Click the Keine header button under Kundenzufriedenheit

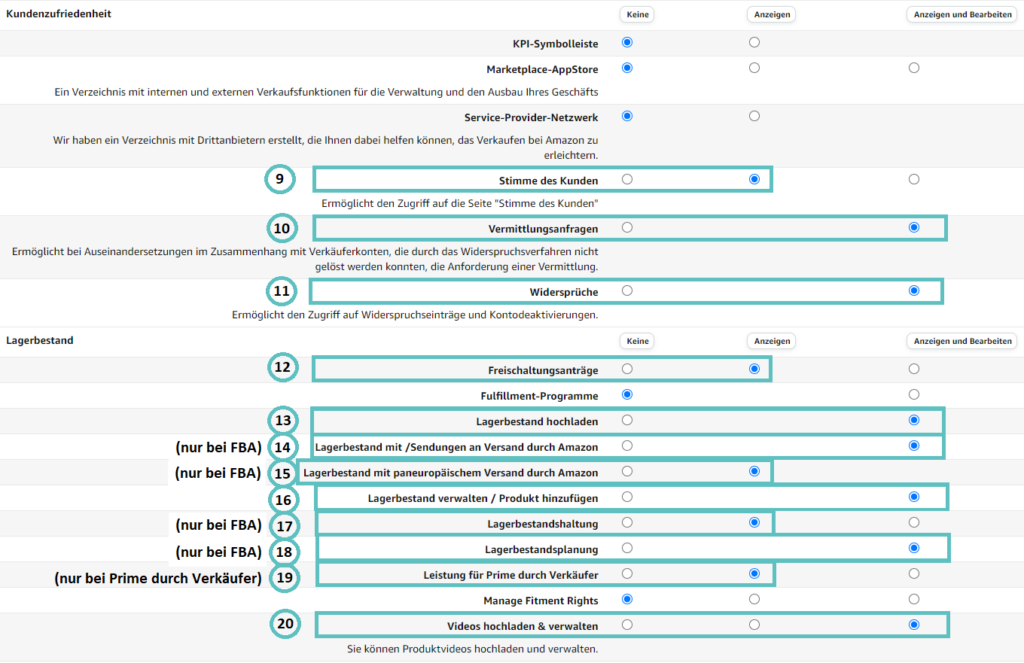(x=637, y=14)
